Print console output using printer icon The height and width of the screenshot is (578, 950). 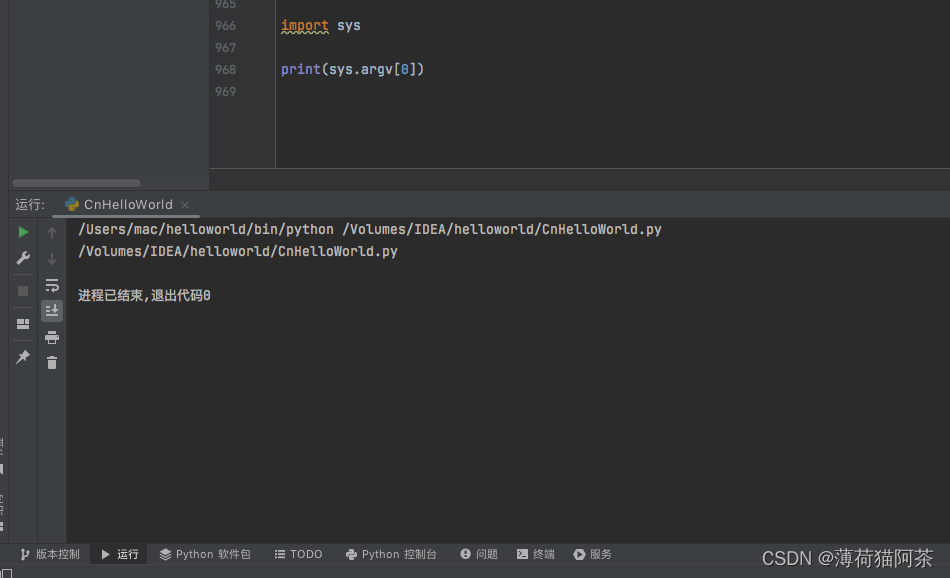point(51,337)
